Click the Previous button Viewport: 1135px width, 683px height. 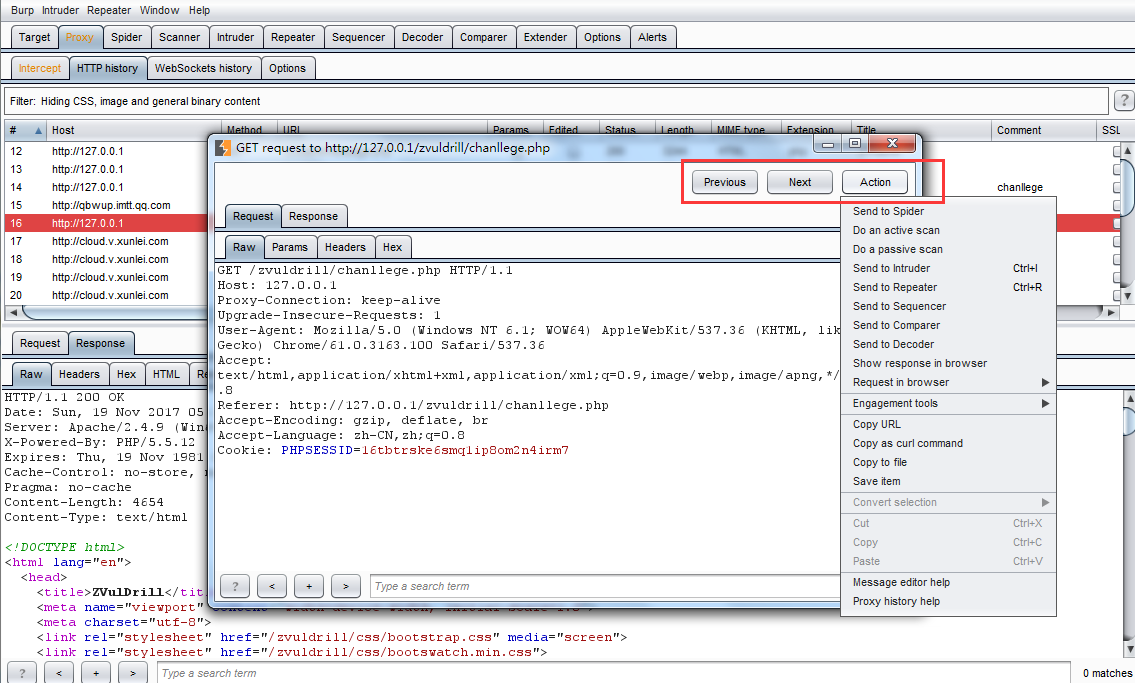pyautogui.click(x=725, y=182)
